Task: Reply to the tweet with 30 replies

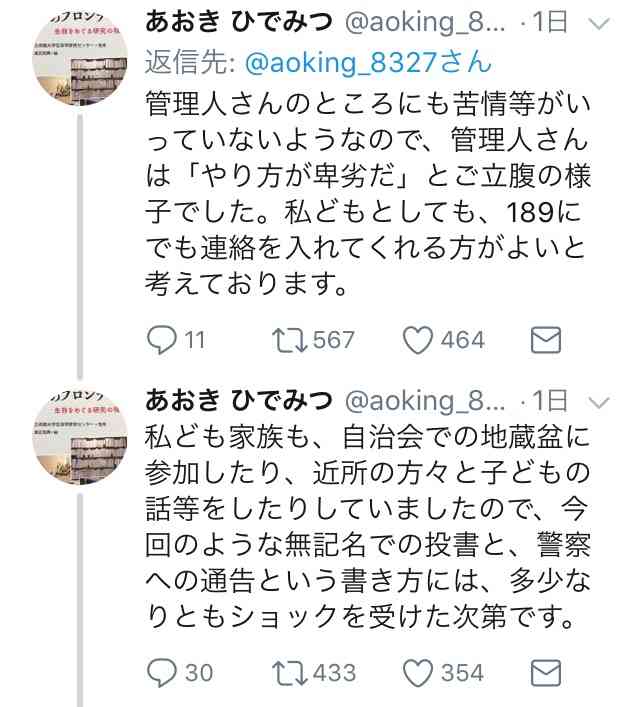Action: [x=161, y=671]
